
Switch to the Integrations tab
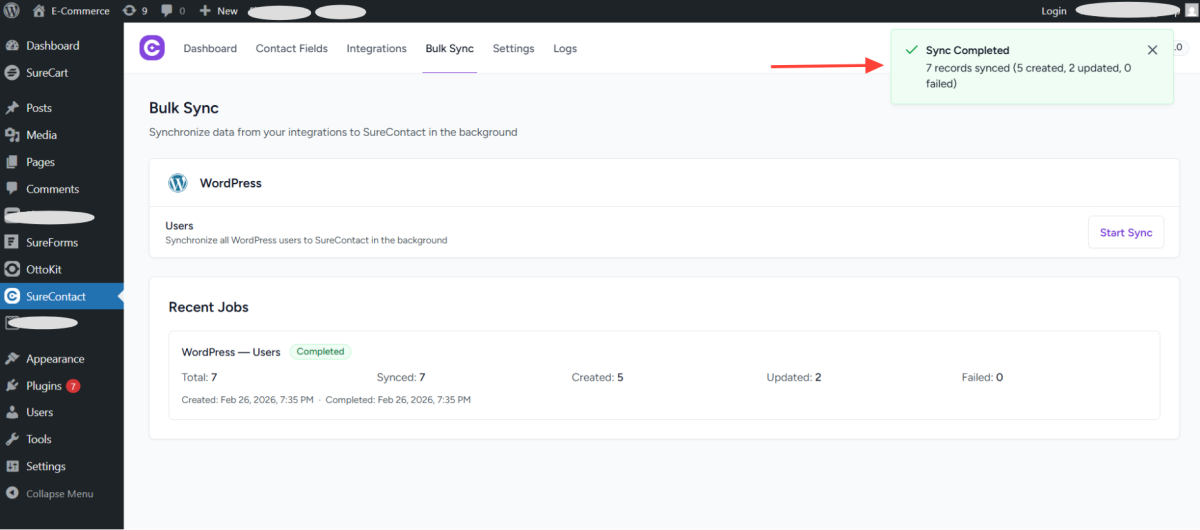coord(376,49)
